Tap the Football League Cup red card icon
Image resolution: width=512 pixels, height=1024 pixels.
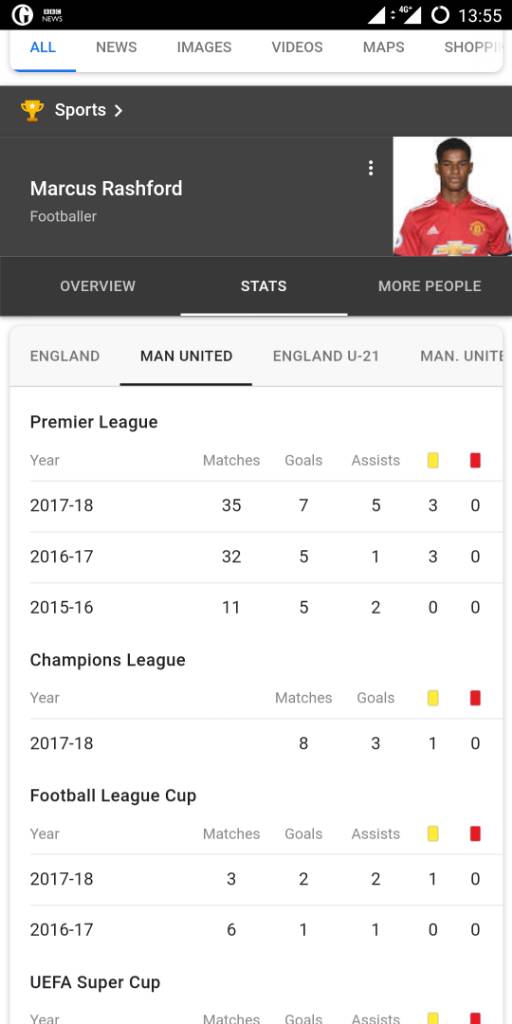pos(475,834)
